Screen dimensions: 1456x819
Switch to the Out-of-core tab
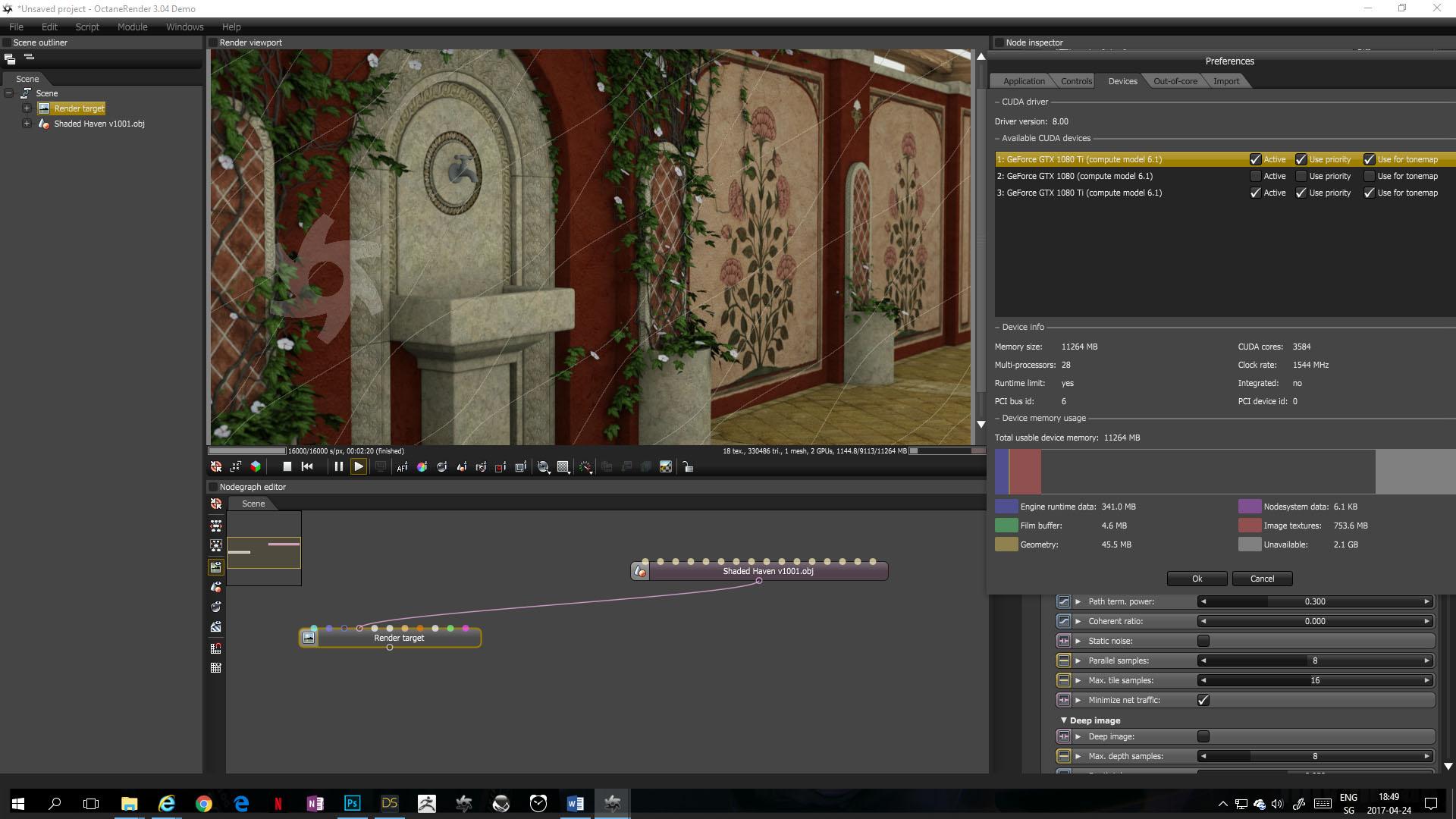pyautogui.click(x=1175, y=81)
